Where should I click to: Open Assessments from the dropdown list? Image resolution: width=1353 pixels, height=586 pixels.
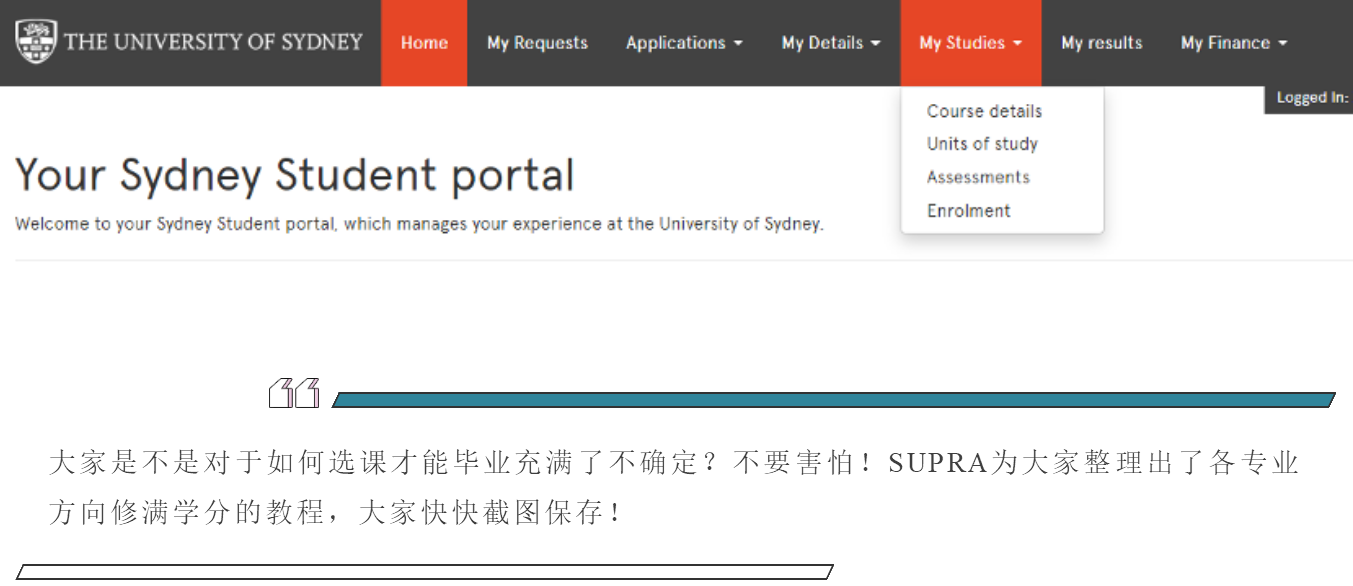pos(978,177)
